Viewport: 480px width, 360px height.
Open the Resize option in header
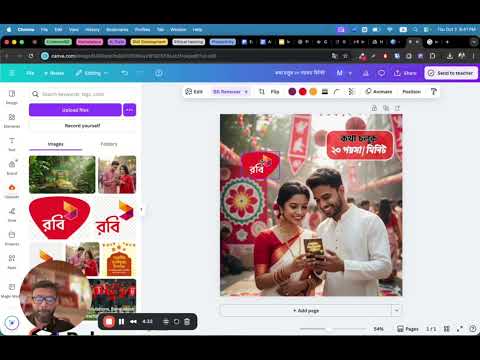coord(54,73)
